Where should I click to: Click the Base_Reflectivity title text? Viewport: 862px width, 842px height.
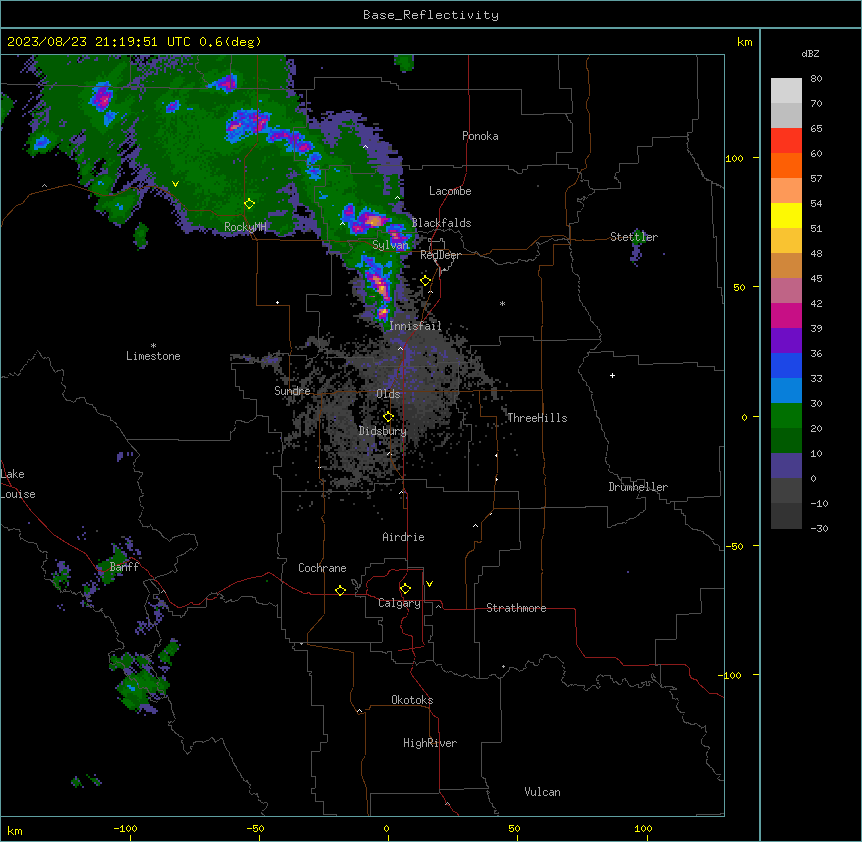point(431,15)
